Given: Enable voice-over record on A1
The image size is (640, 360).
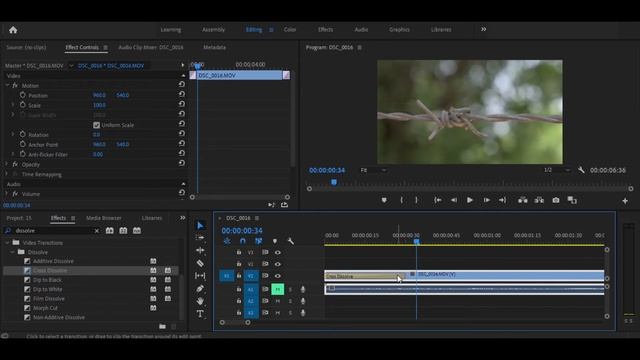Looking at the screenshot, I should [x=303, y=289].
